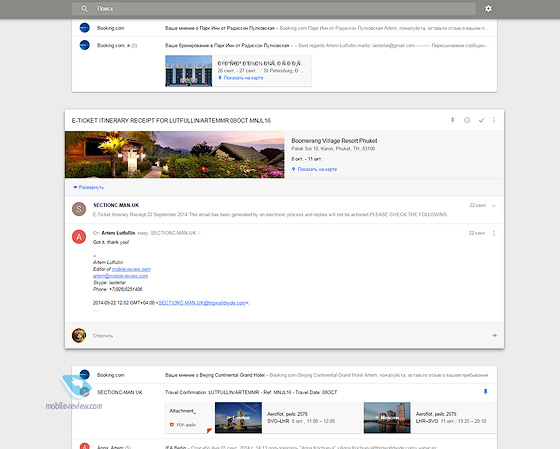
Task: Expand the SECTIONC.MAN.UK message chevron
Action: (494, 206)
